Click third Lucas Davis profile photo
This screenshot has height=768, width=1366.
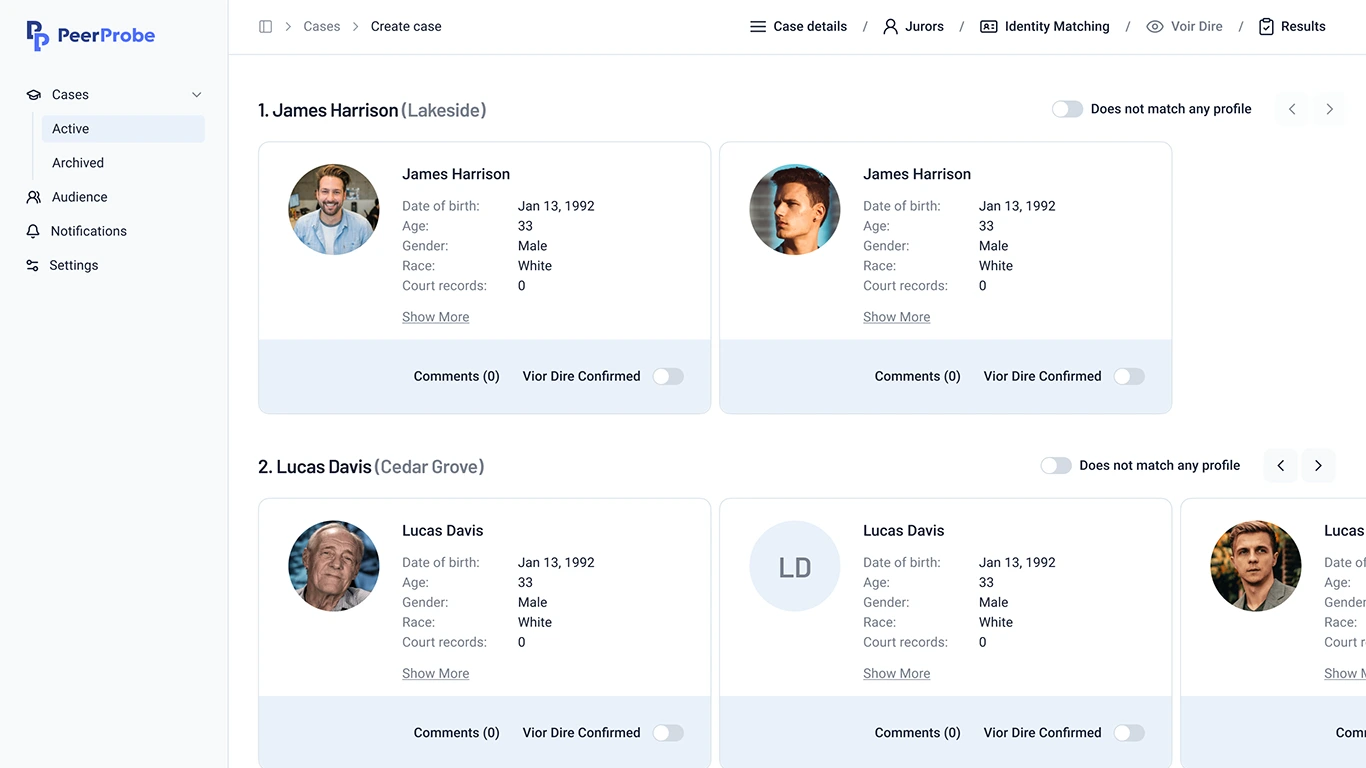click(x=1256, y=566)
